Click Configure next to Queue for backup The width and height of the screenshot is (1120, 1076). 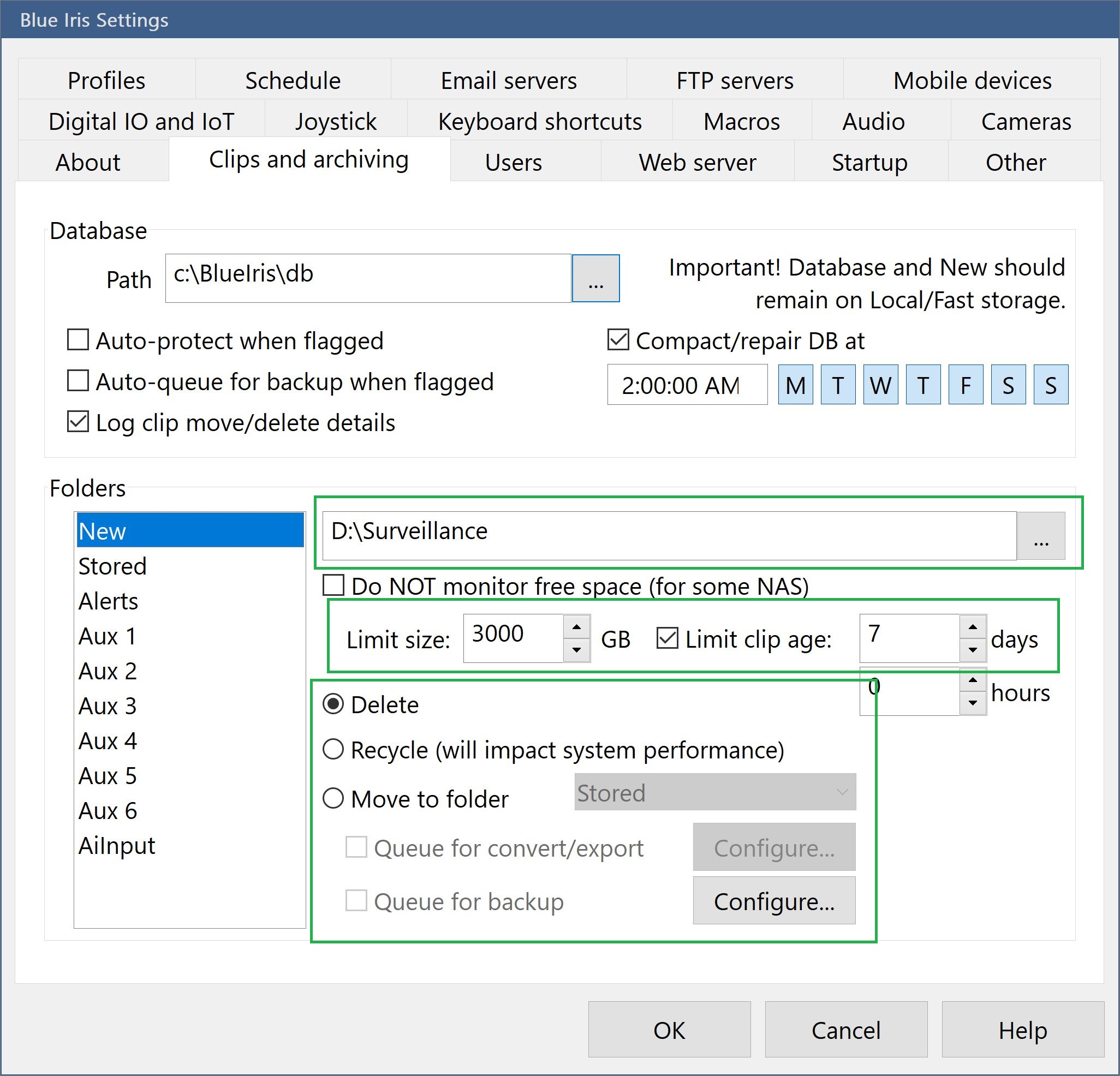coord(774,901)
